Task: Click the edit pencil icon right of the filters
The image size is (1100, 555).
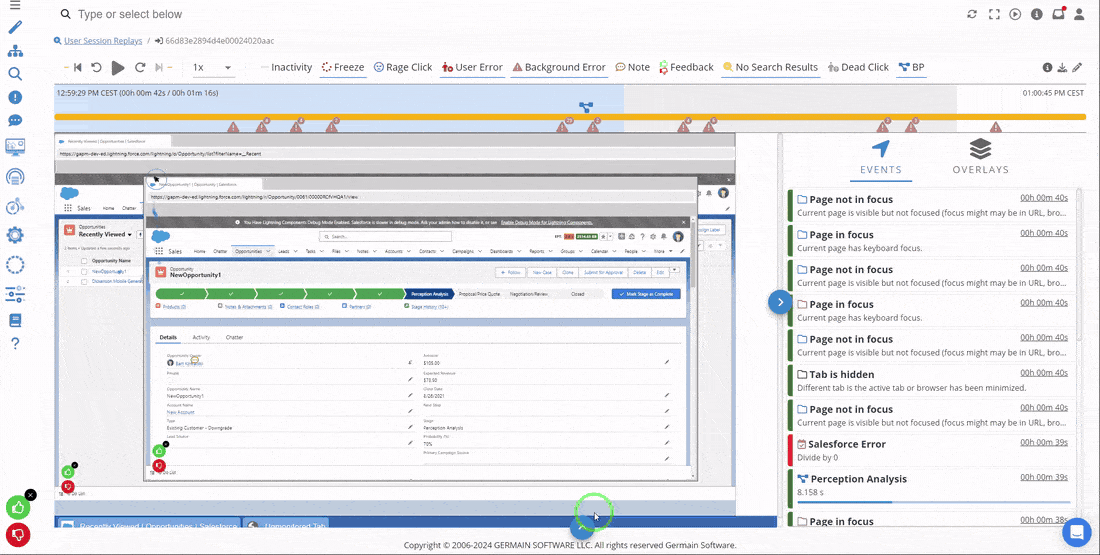Action: point(1077,67)
